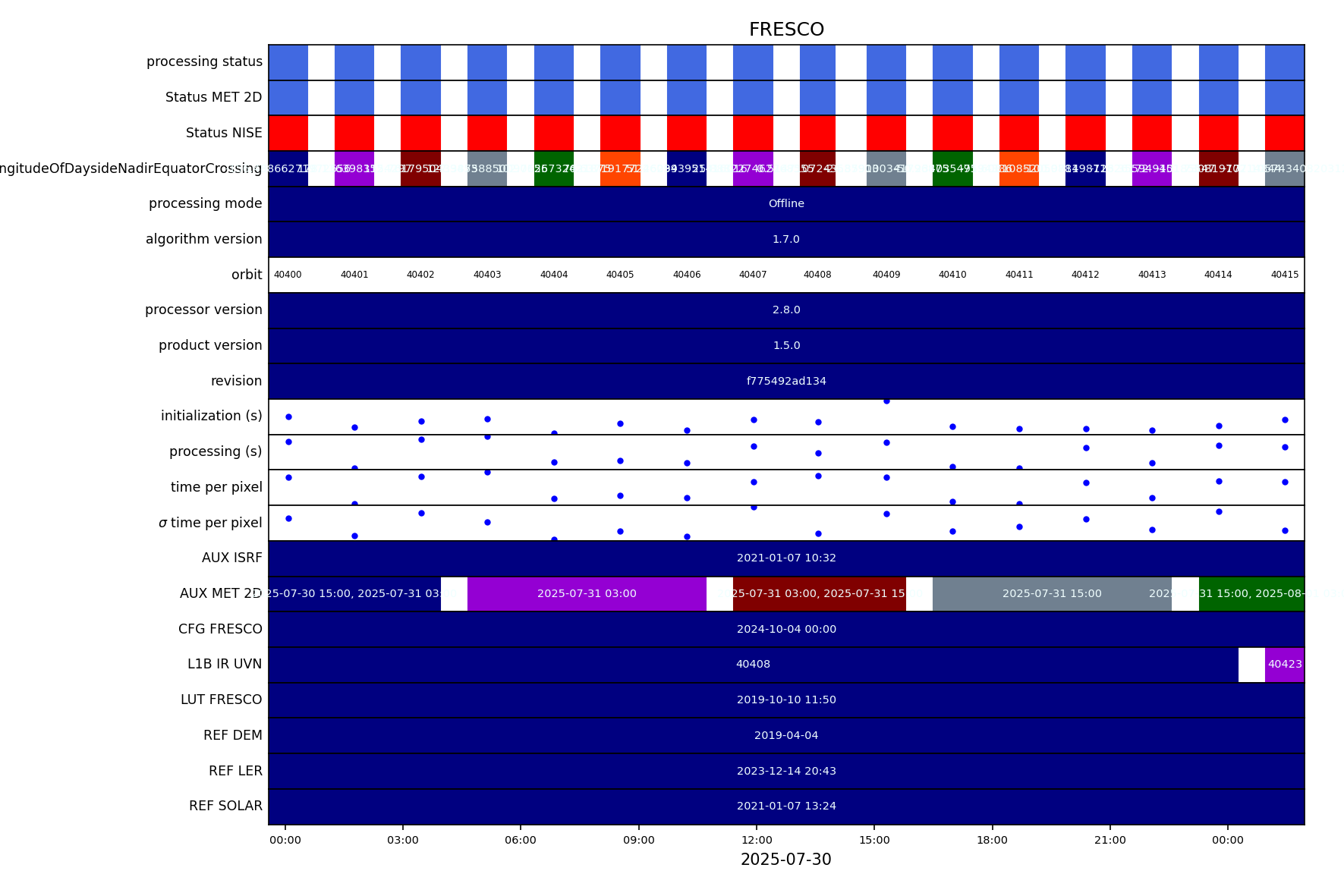Click the Status NISE row label
Image resolution: width=1344 pixels, height=896 pixels.
(x=224, y=134)
